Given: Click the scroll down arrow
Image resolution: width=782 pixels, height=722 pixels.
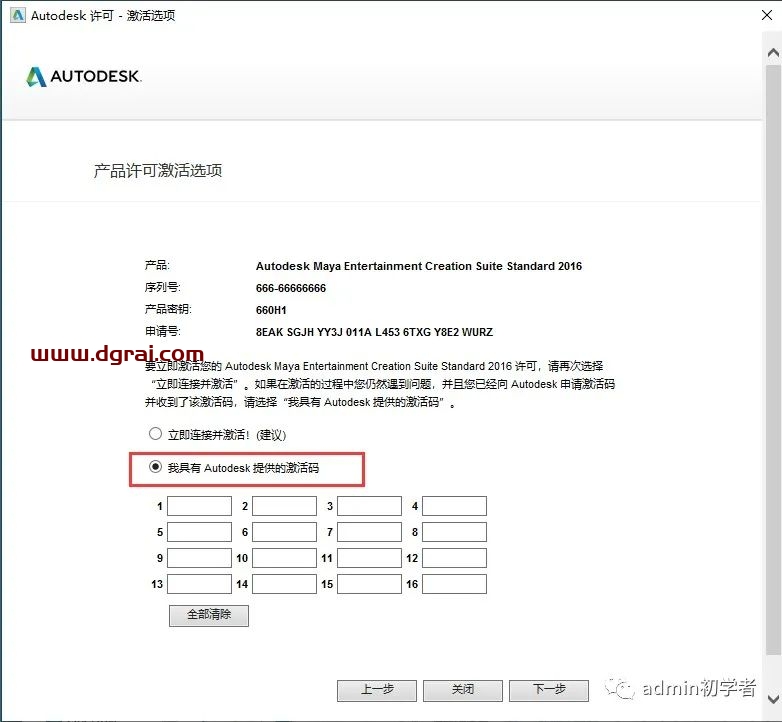Looking at the screenshot, I should click(774, 699).
